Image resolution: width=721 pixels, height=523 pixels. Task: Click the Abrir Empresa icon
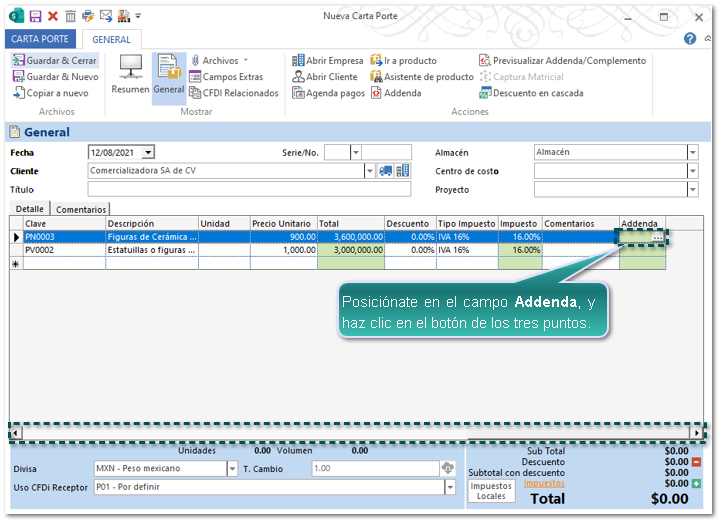pyautogui.click(x=298, y=60)
